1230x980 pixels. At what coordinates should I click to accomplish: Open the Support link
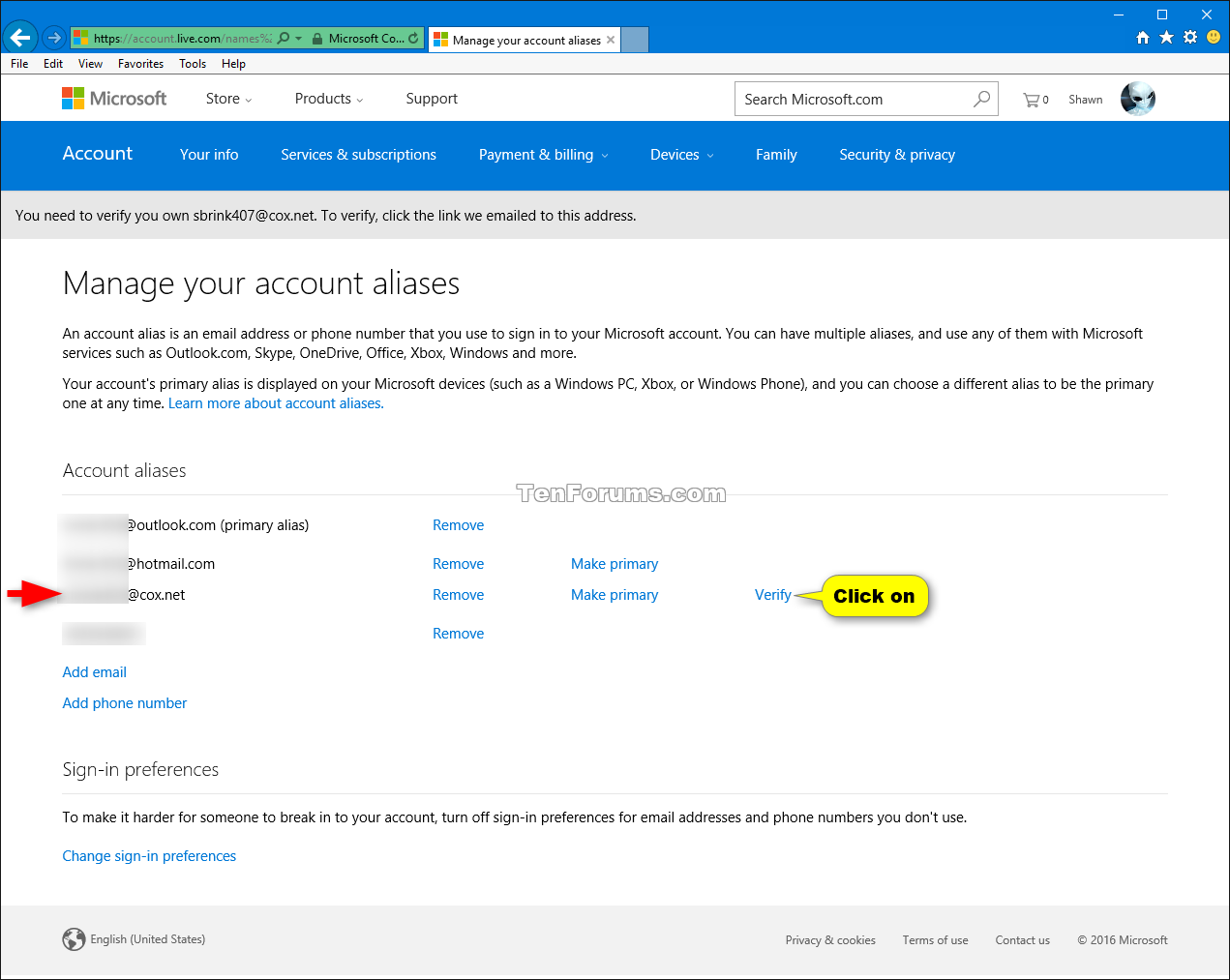pyautogui.click(x=432, y=99)
